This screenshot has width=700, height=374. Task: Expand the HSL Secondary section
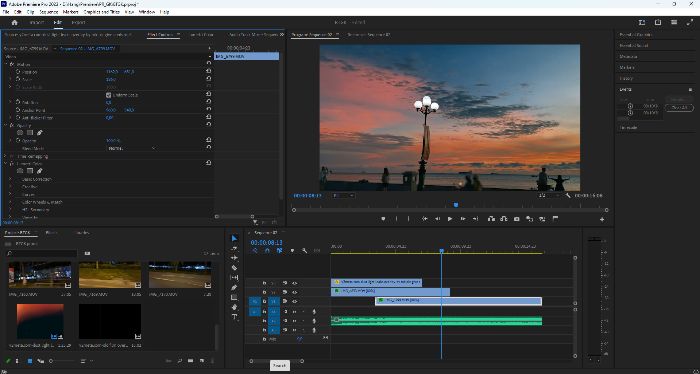click(x=10, y=210)
